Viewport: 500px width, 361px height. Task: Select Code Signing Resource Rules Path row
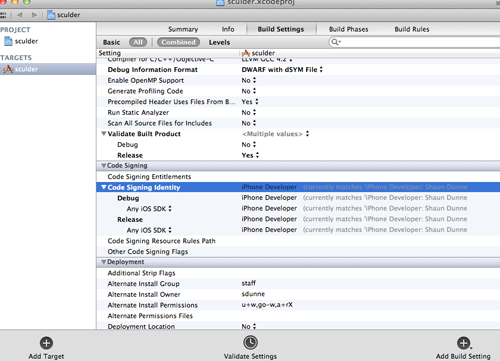298,241
